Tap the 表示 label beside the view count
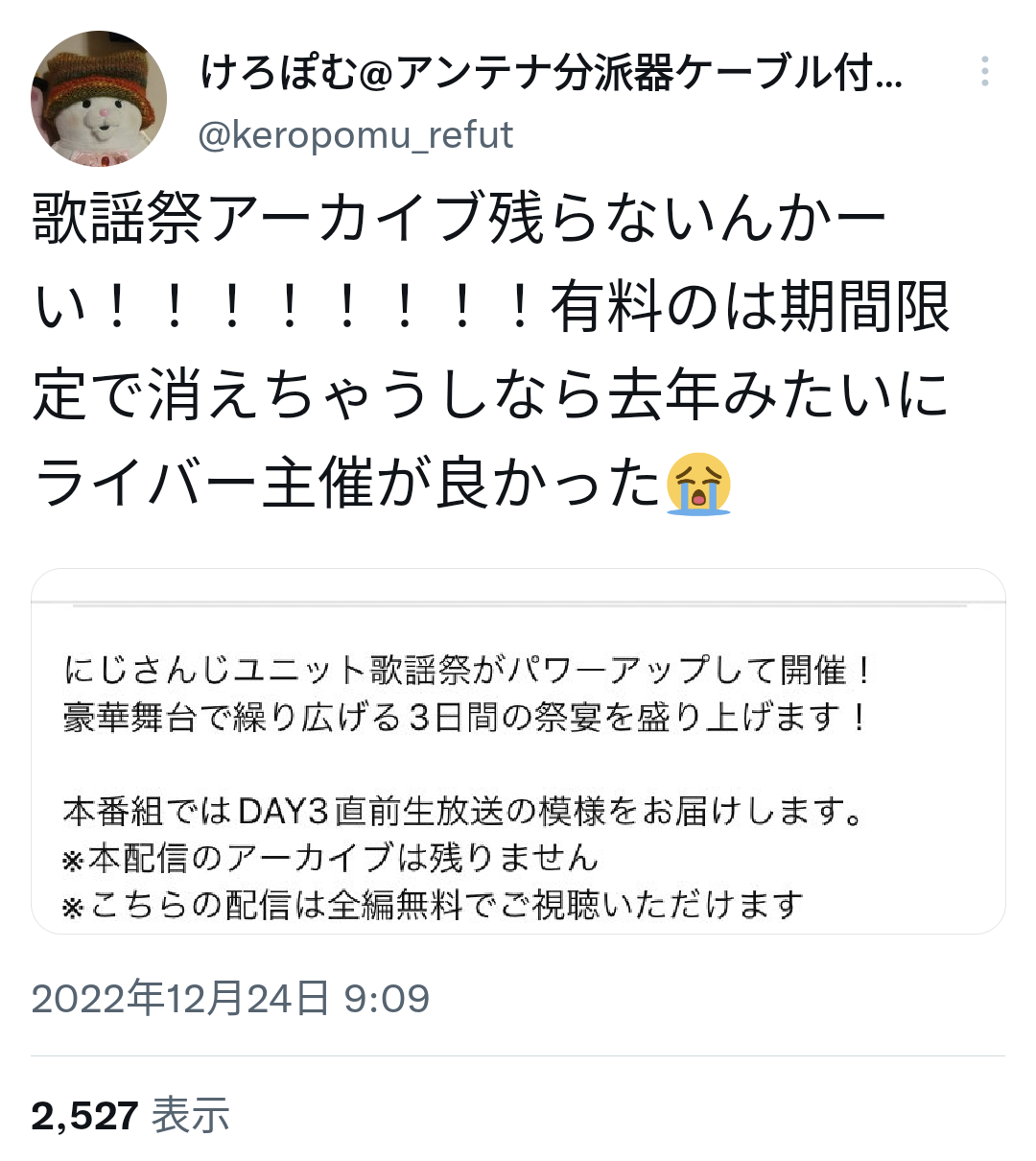Image resolution: width=1036 pixels, height=1161 pixels. [x=191, y=1115]
